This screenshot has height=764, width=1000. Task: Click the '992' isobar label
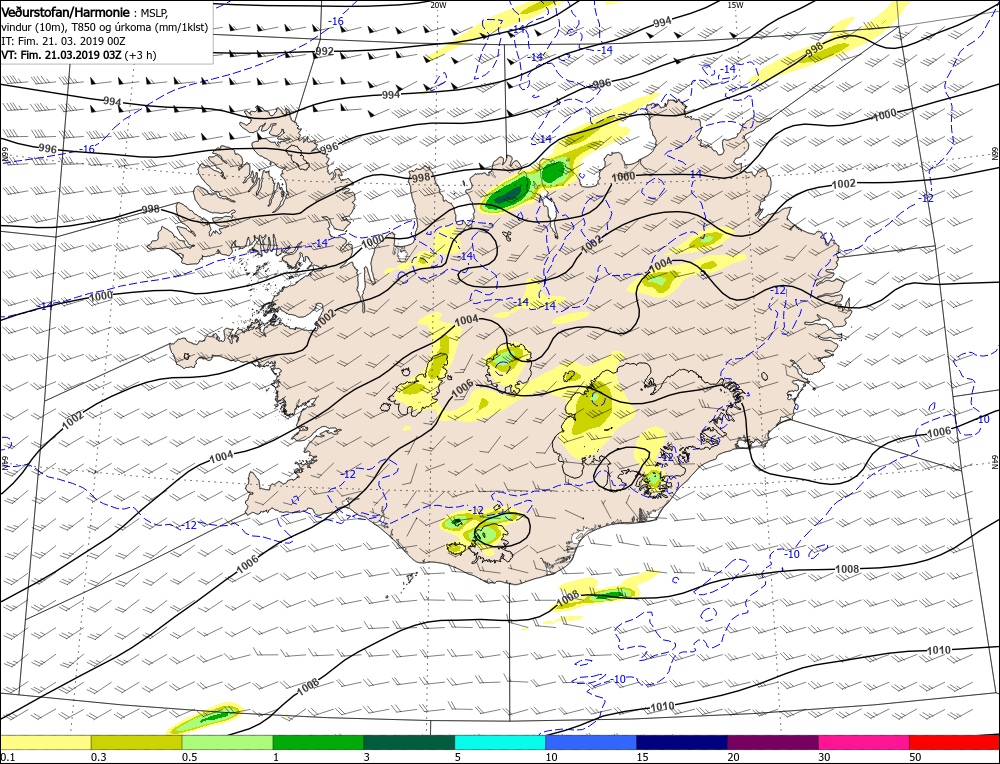tap(325, 51)
